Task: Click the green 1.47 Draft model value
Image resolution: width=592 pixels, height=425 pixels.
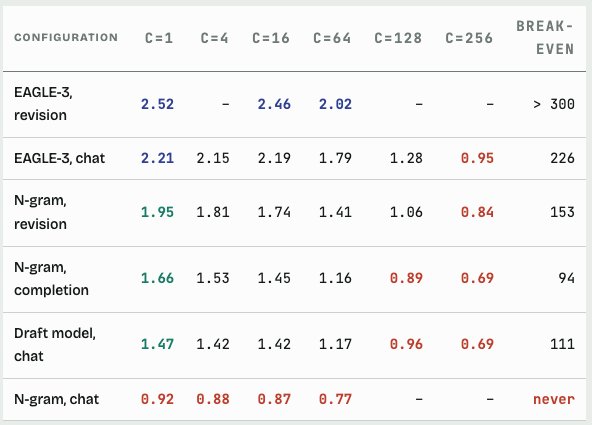Action: click(x=157, y=344)
